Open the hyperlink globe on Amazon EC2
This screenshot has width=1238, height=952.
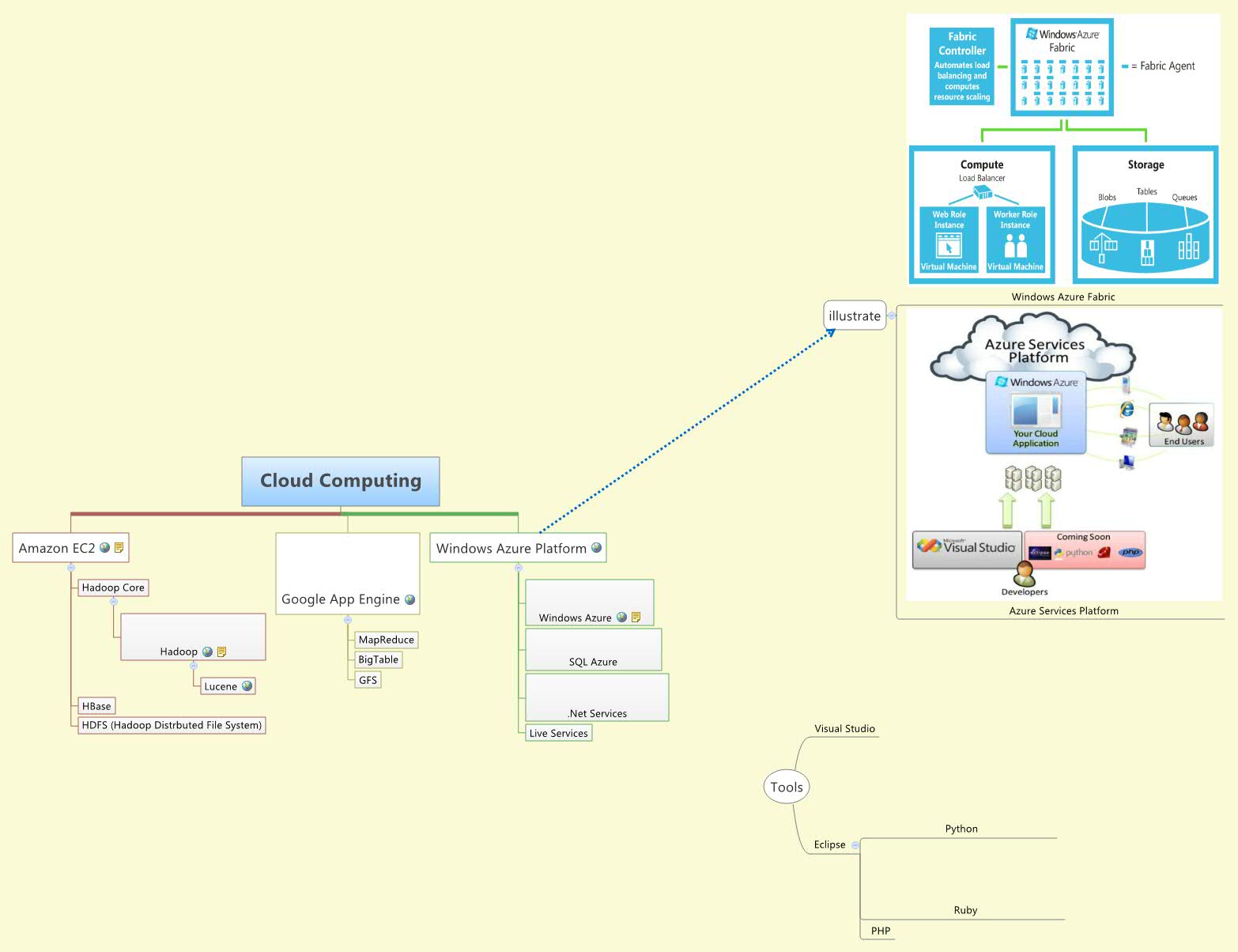pos(104,547)
